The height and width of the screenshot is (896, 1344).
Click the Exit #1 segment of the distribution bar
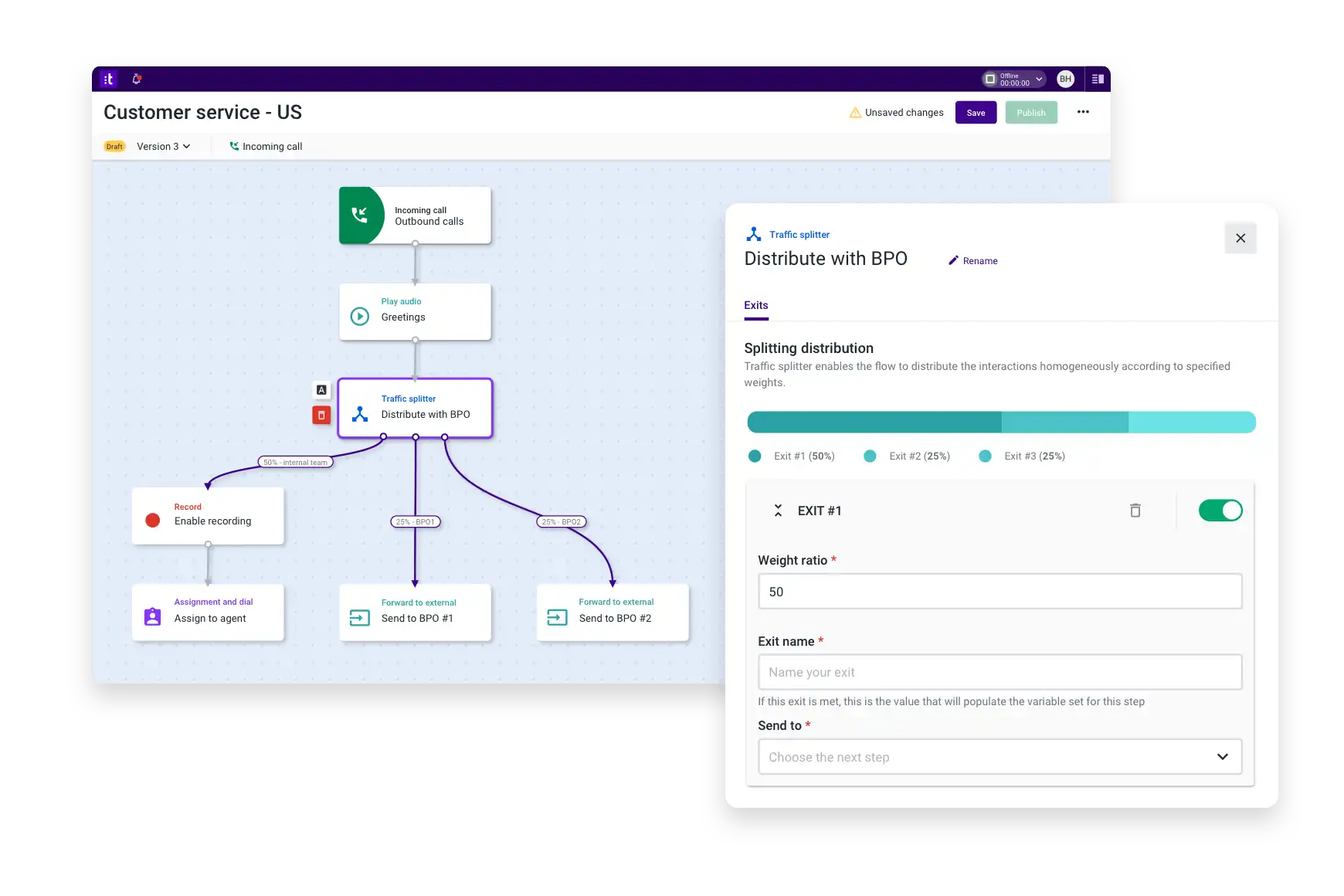pos(873,423)
